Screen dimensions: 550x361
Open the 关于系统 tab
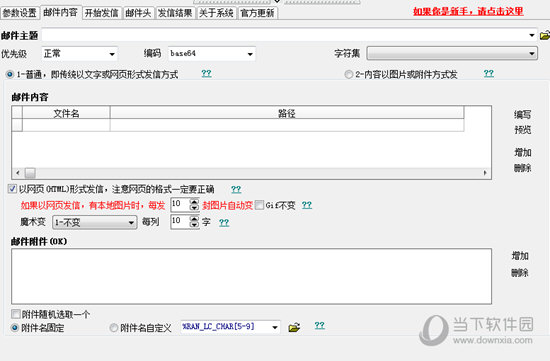(x=216, y=13)
